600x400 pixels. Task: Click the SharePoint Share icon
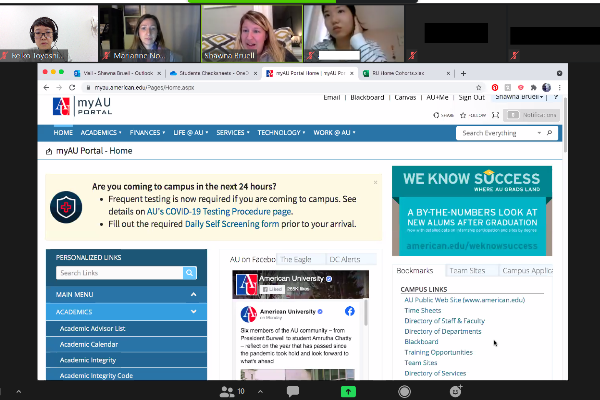coord(443,115)
